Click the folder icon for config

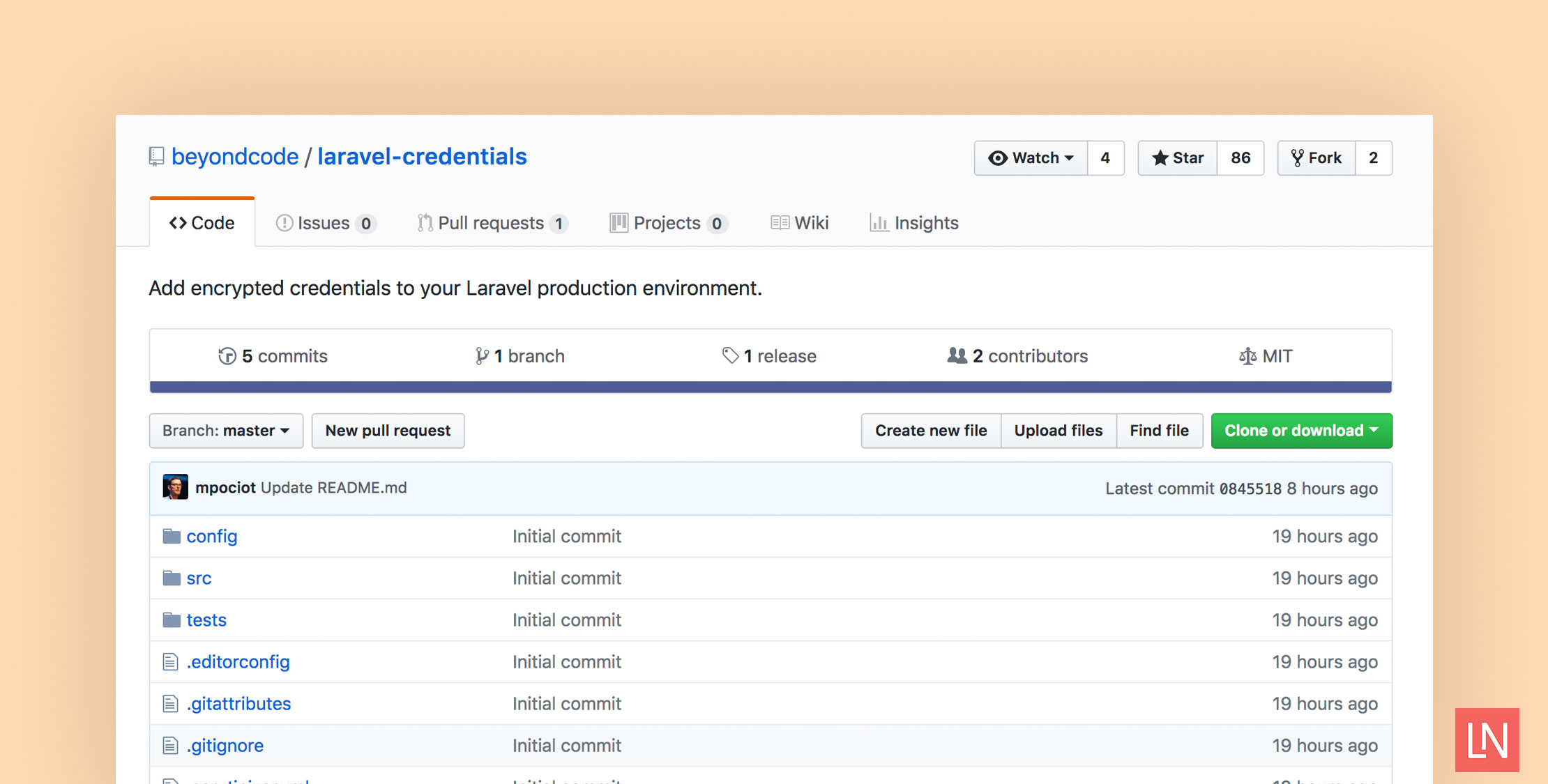[172, 536]
